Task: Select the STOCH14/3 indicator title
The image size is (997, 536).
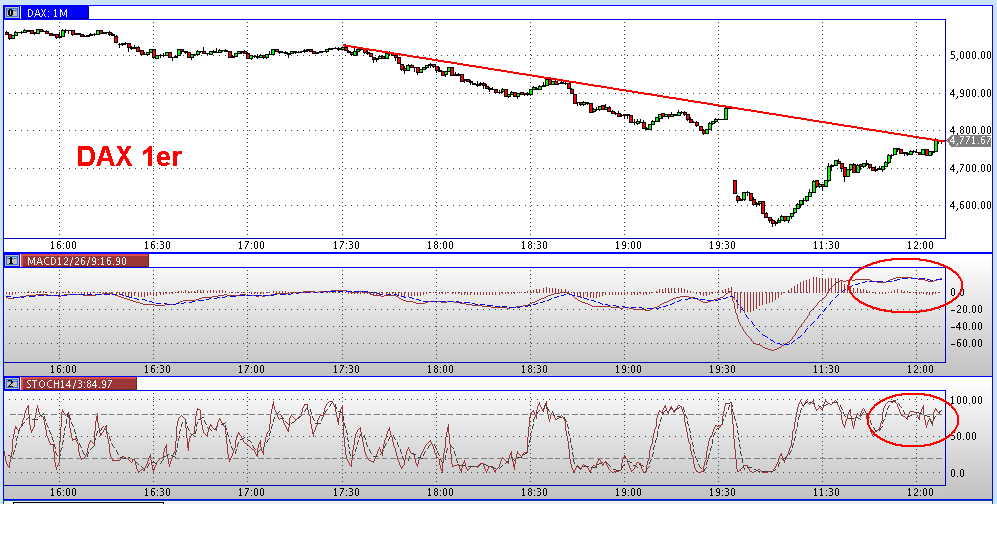Action: 79,384
